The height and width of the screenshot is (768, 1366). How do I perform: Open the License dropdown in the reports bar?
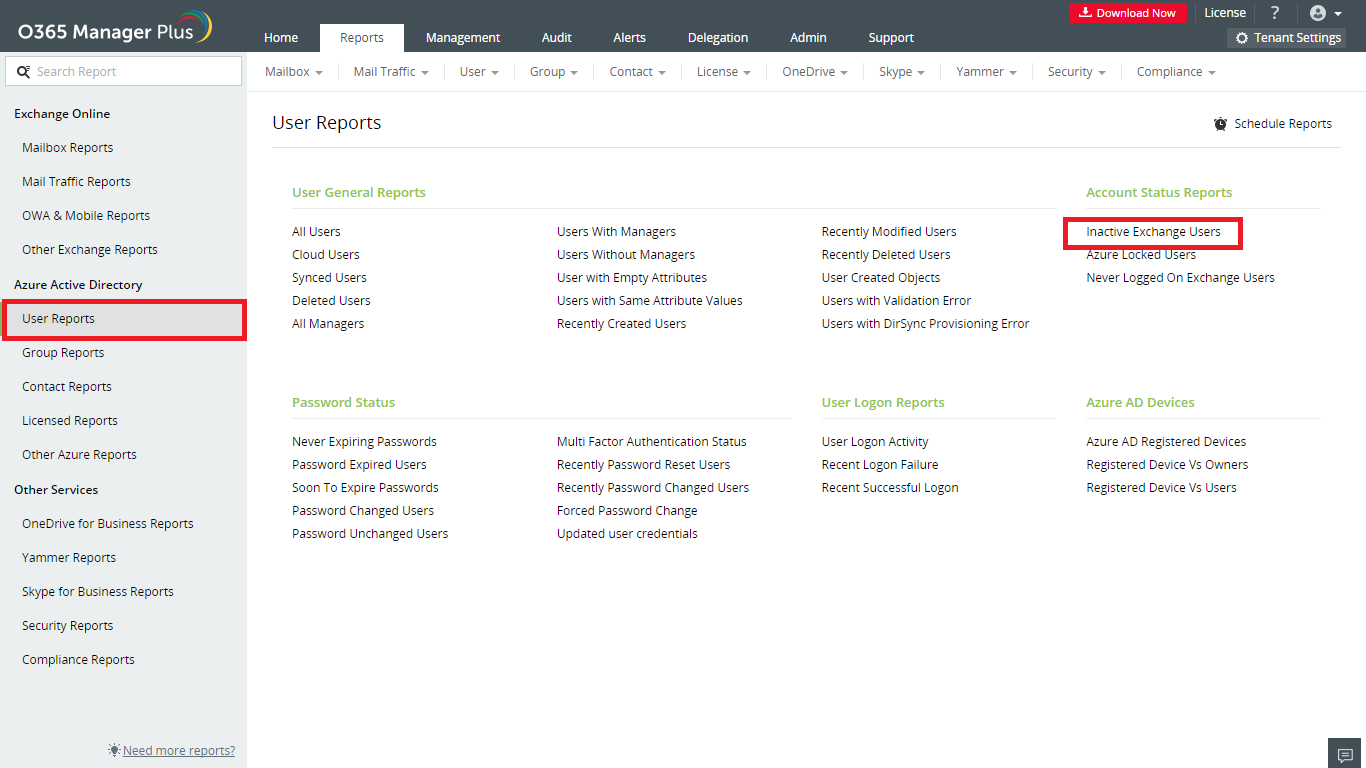[724, 72]
